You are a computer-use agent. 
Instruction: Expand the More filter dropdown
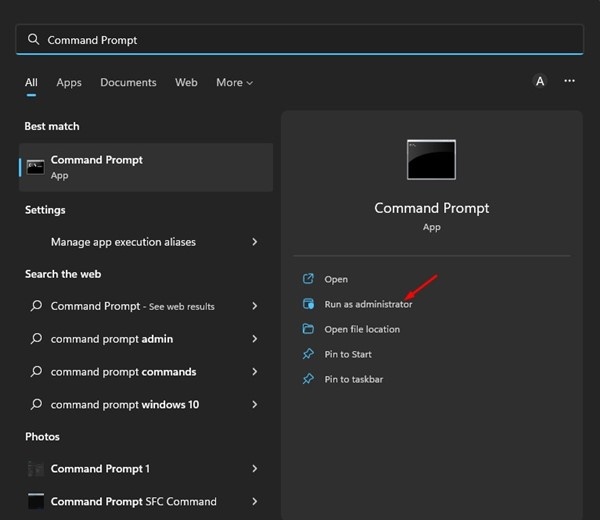[234, 82]
